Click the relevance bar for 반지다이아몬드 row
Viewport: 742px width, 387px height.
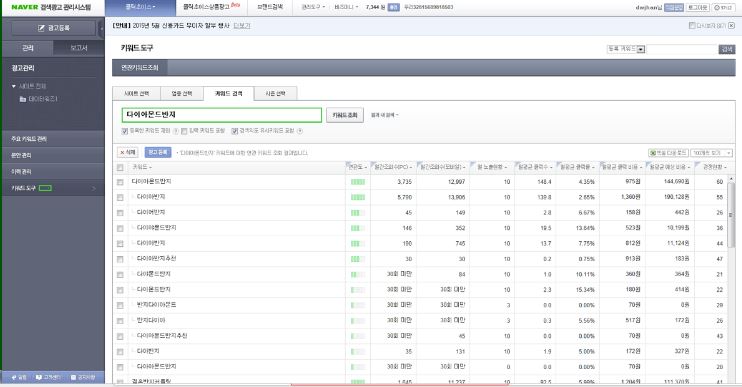pos(358,305)
